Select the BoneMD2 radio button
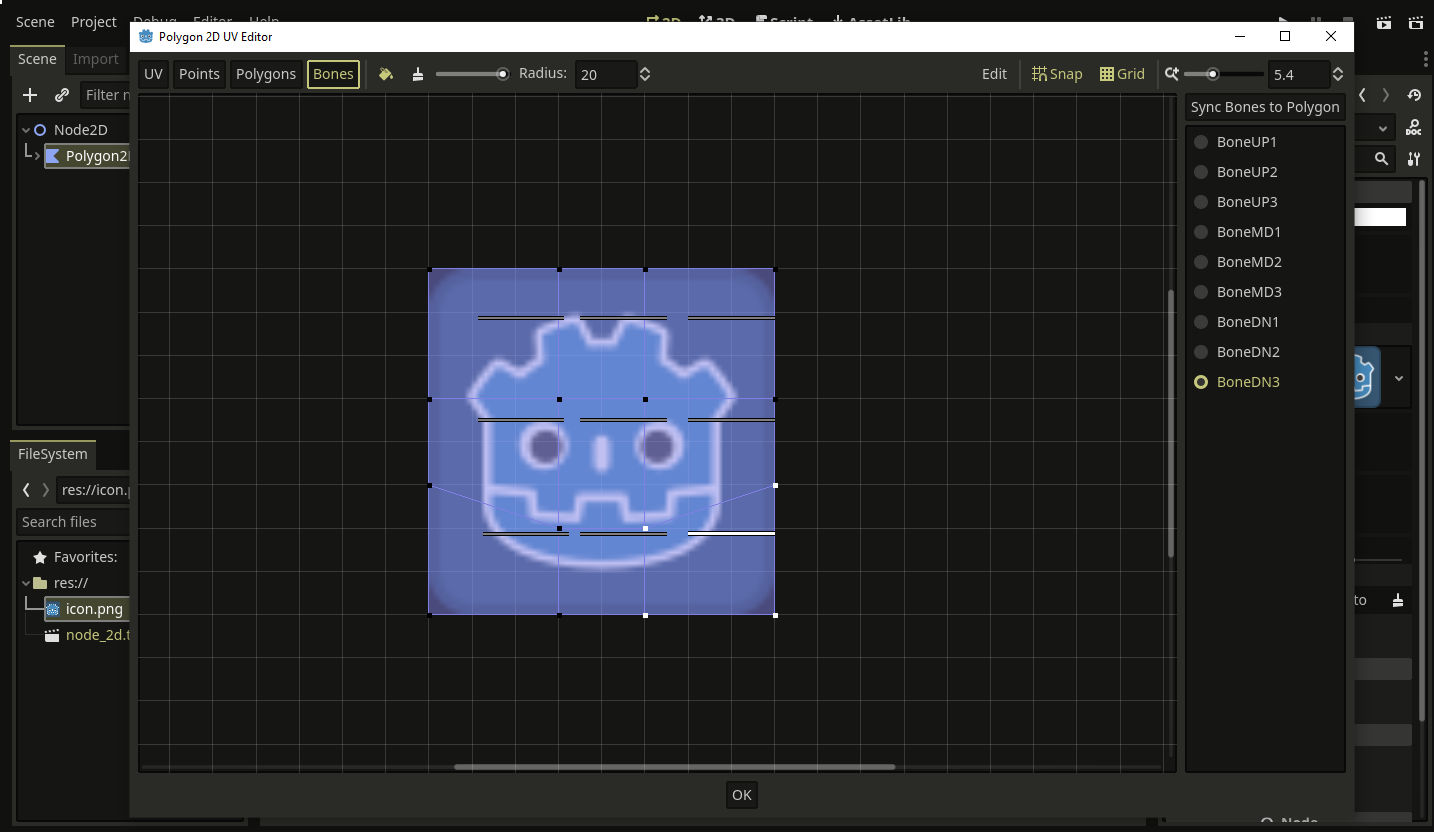Viewport: 1434px width, 832px height. click(x=1201, y=261)
